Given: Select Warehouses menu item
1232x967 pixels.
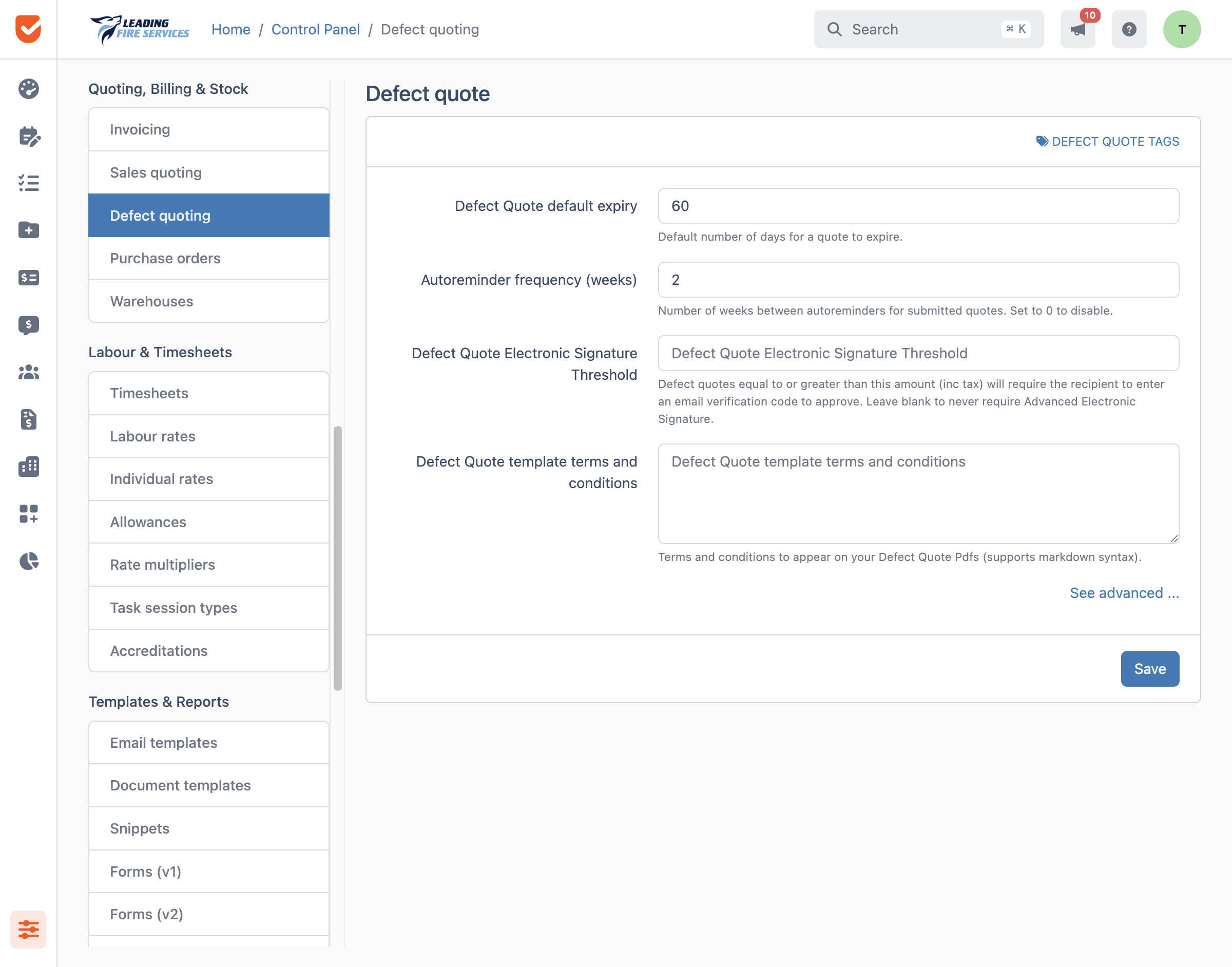Looking at the screenshot, I should 209,301.
